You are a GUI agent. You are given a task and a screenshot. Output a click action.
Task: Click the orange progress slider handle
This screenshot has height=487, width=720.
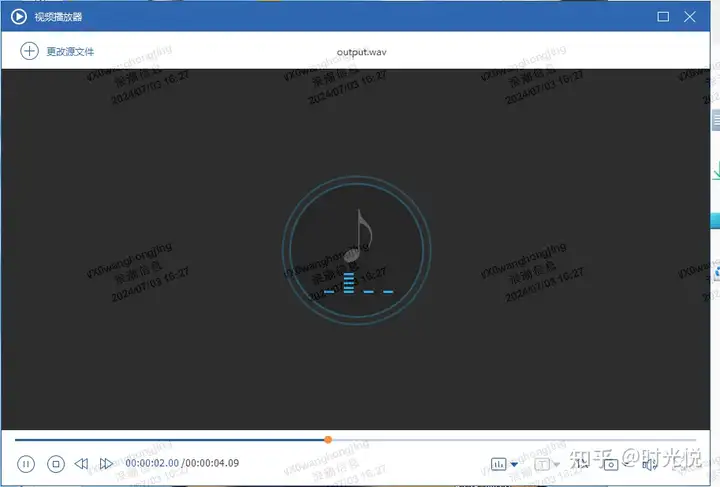click(x=328, y=440)
